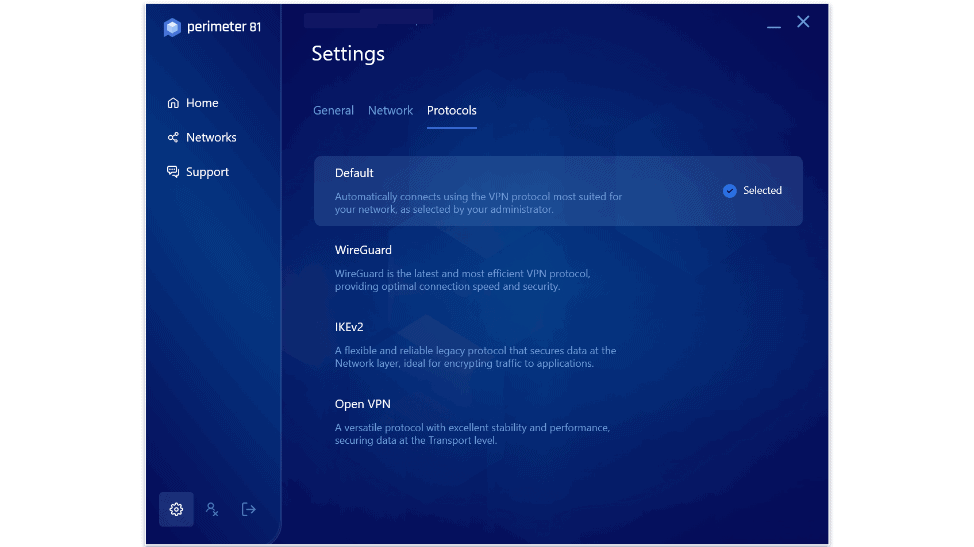Click the Perimeter 81 logo icon

(x=172, y=27)
